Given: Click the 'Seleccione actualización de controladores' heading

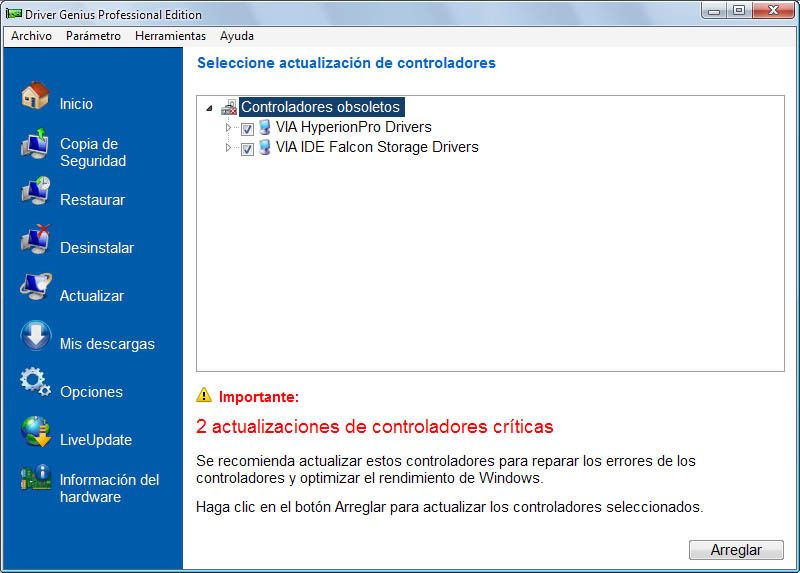Looking at the screenshot, I should point(346,63).
